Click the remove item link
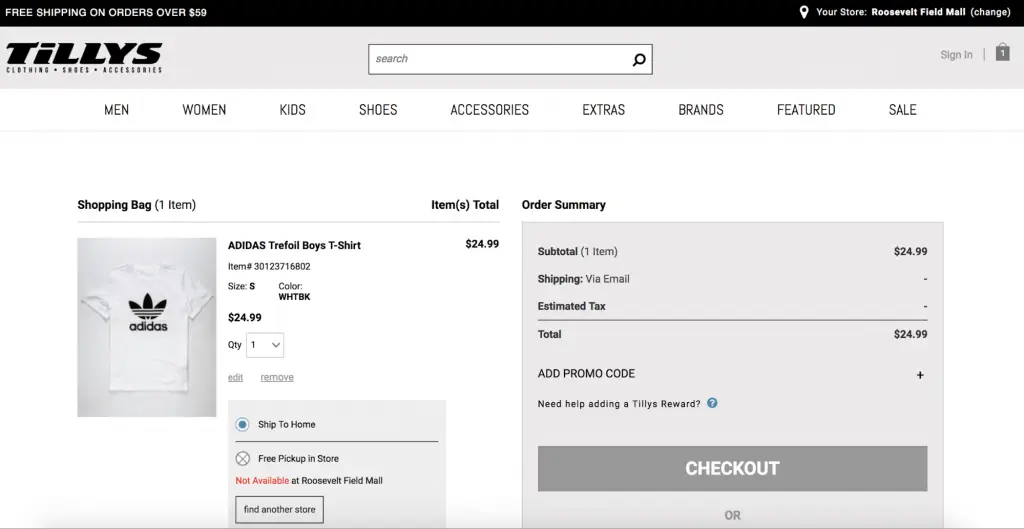 (277, 377)
